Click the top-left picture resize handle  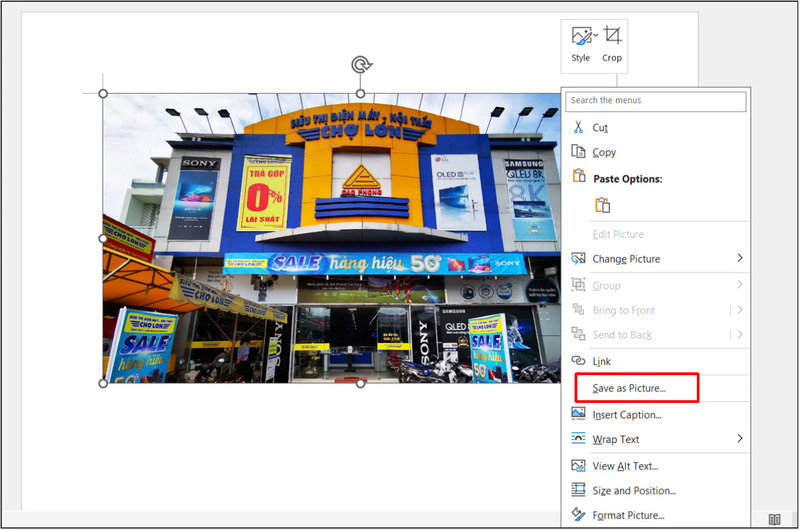(x=103, y=93)
